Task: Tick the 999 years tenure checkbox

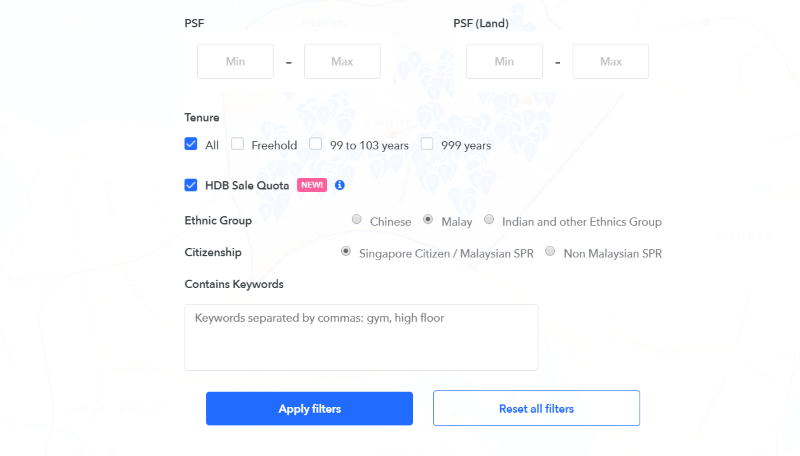Action: (x=427, y=144)
